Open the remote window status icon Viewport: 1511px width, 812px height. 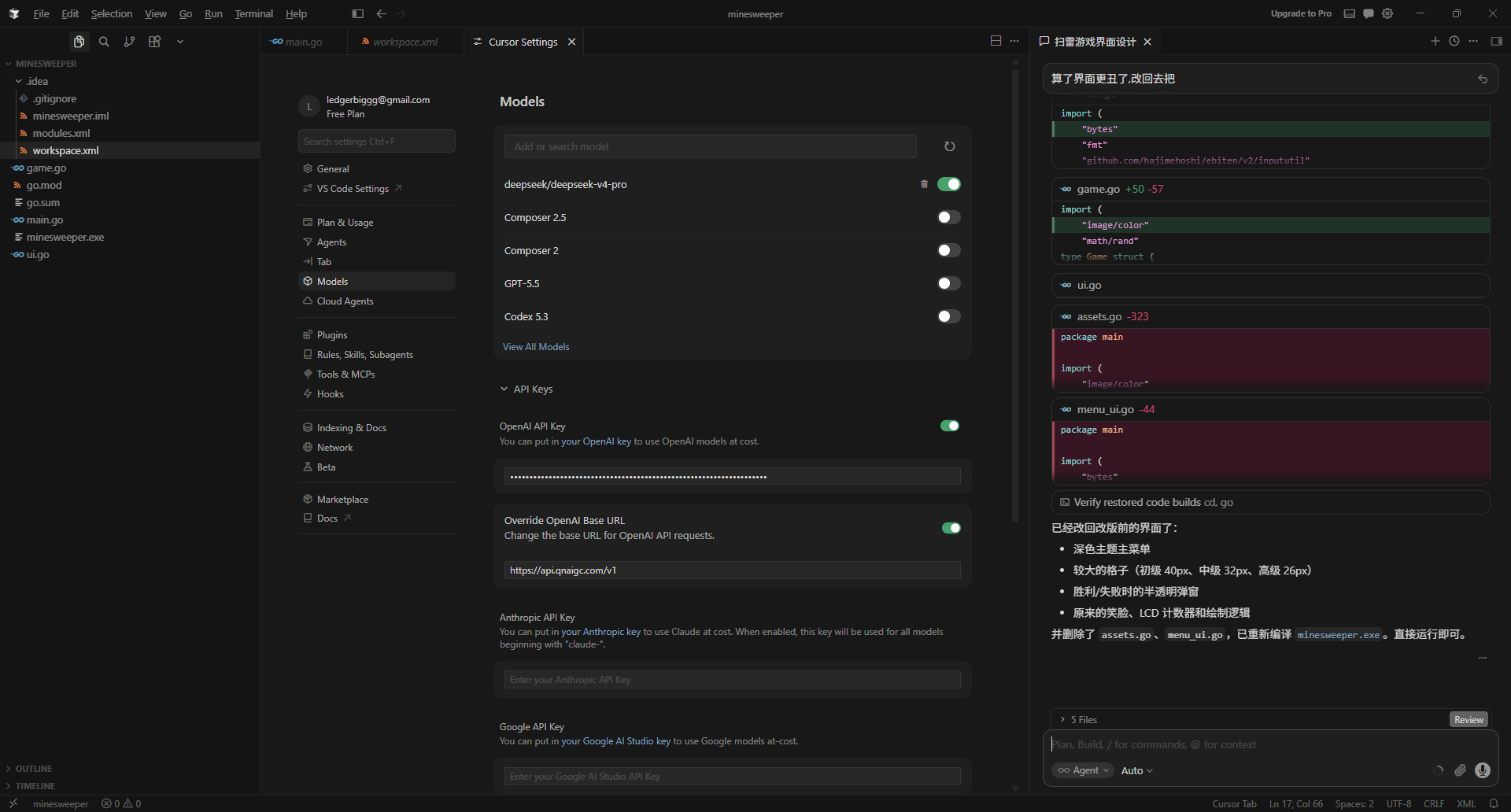pos(13,803)
